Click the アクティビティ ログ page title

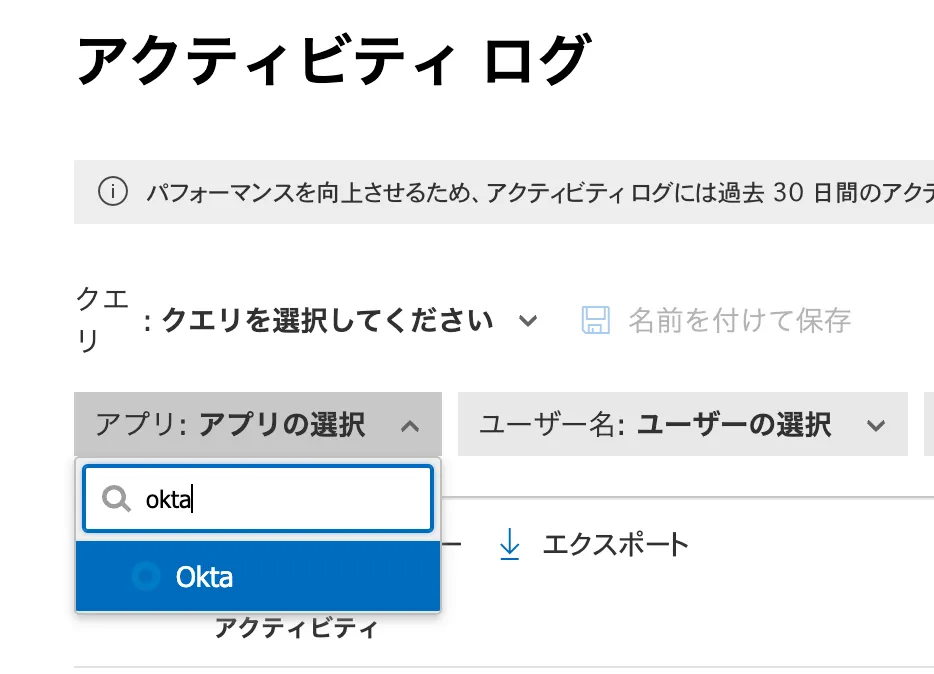pos(332,60)
